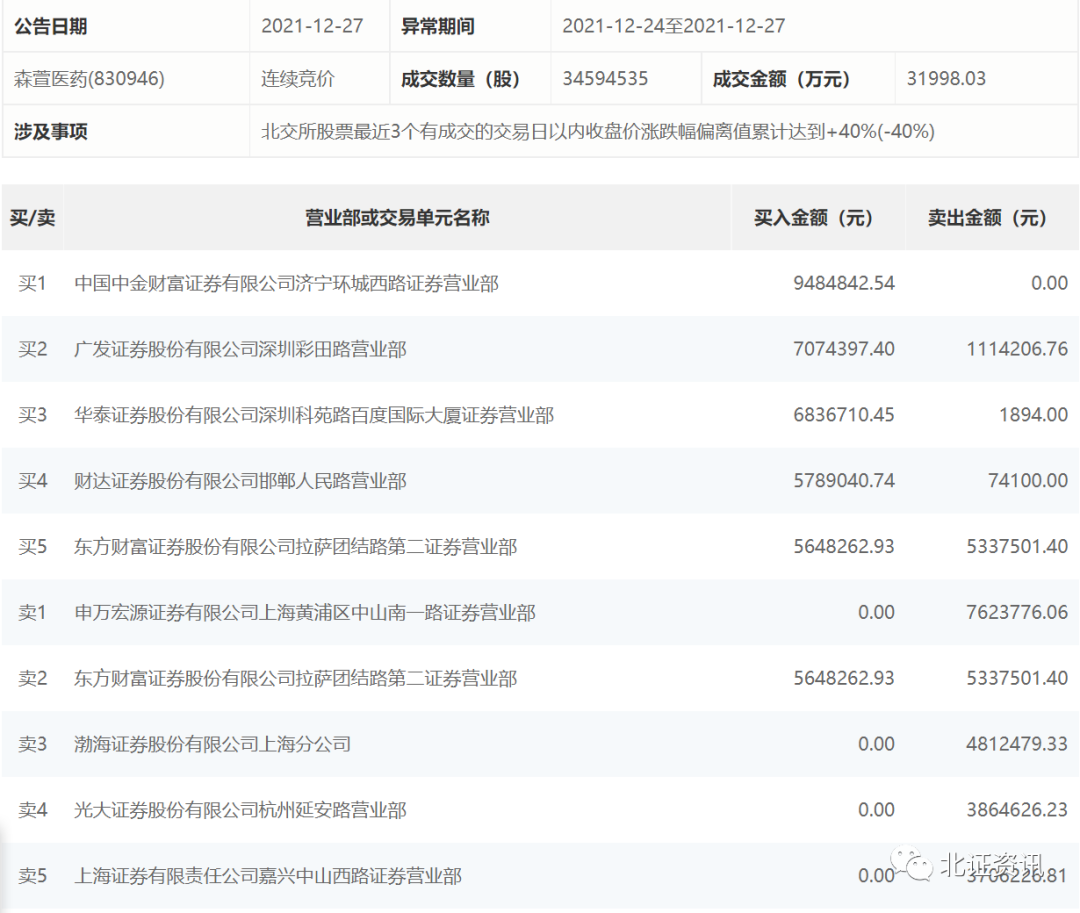
Task: Select sell amount 7623776.06
Action: coord(1017,613)
